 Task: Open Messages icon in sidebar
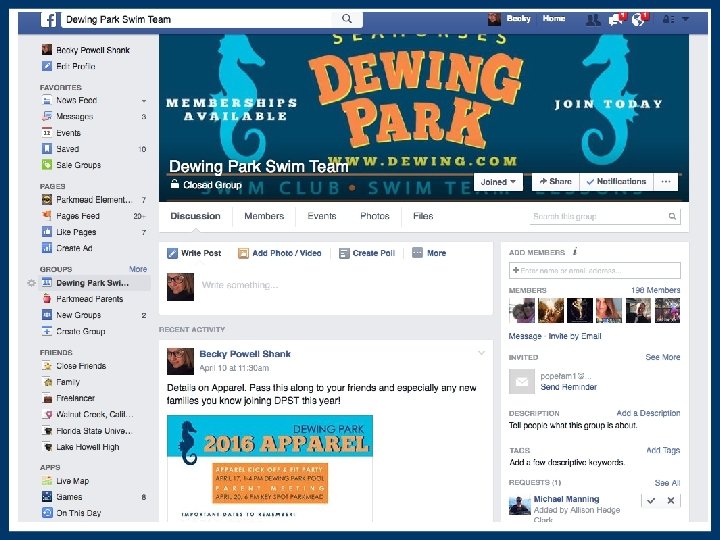point(47,117)
